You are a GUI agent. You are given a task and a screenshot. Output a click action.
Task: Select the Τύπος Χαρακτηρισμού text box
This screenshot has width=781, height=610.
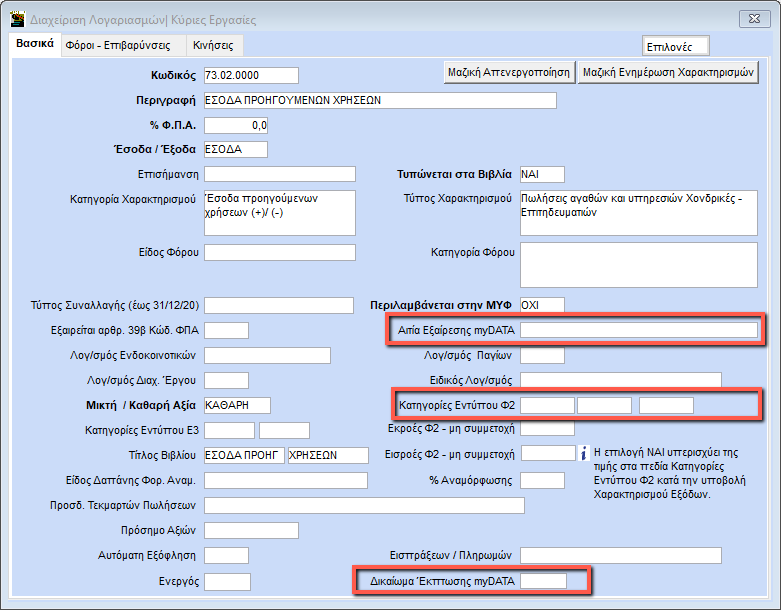(x=638, y=212)
